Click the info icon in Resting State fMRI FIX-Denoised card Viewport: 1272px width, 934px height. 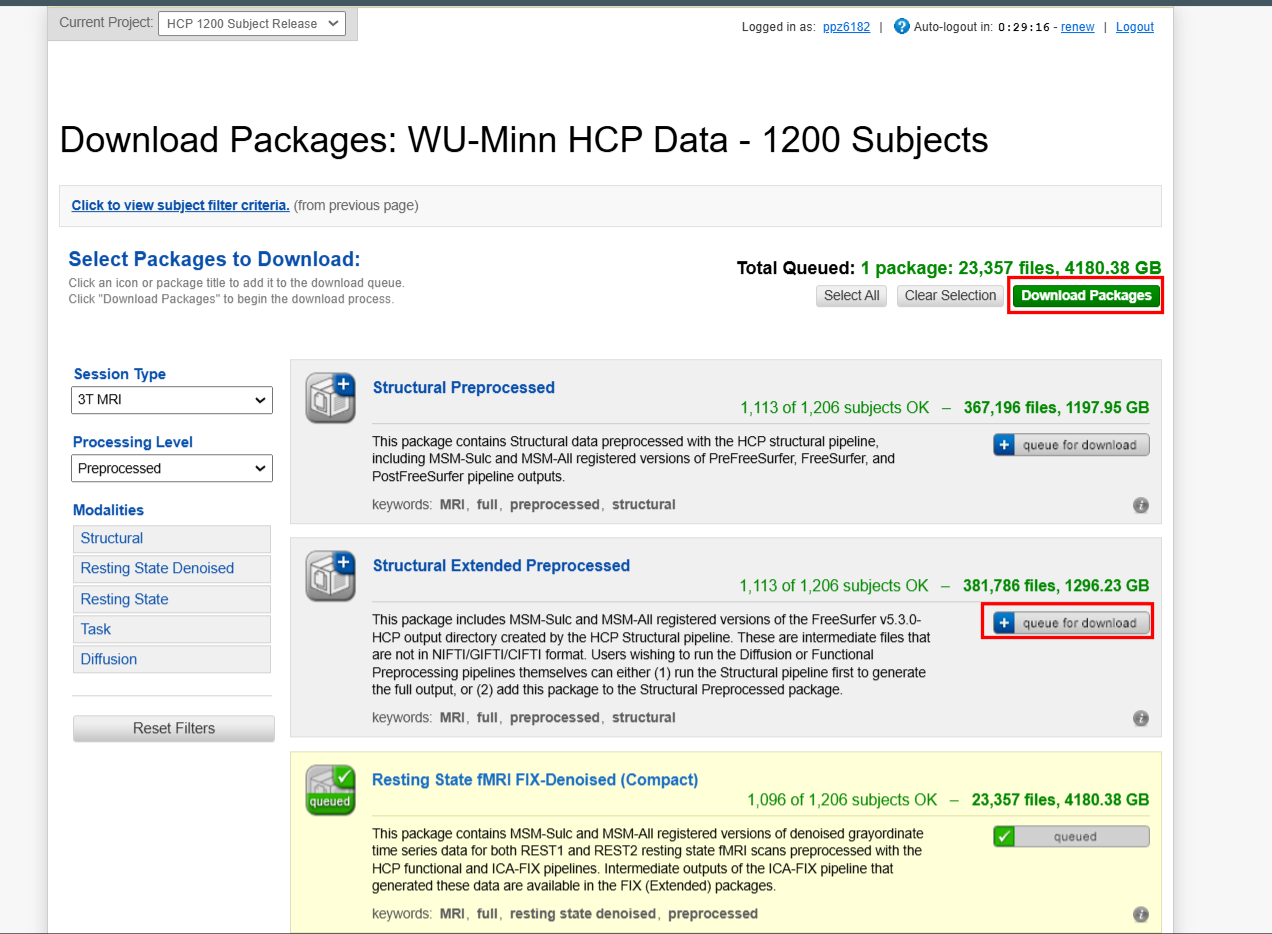[x=1141, y=914]
